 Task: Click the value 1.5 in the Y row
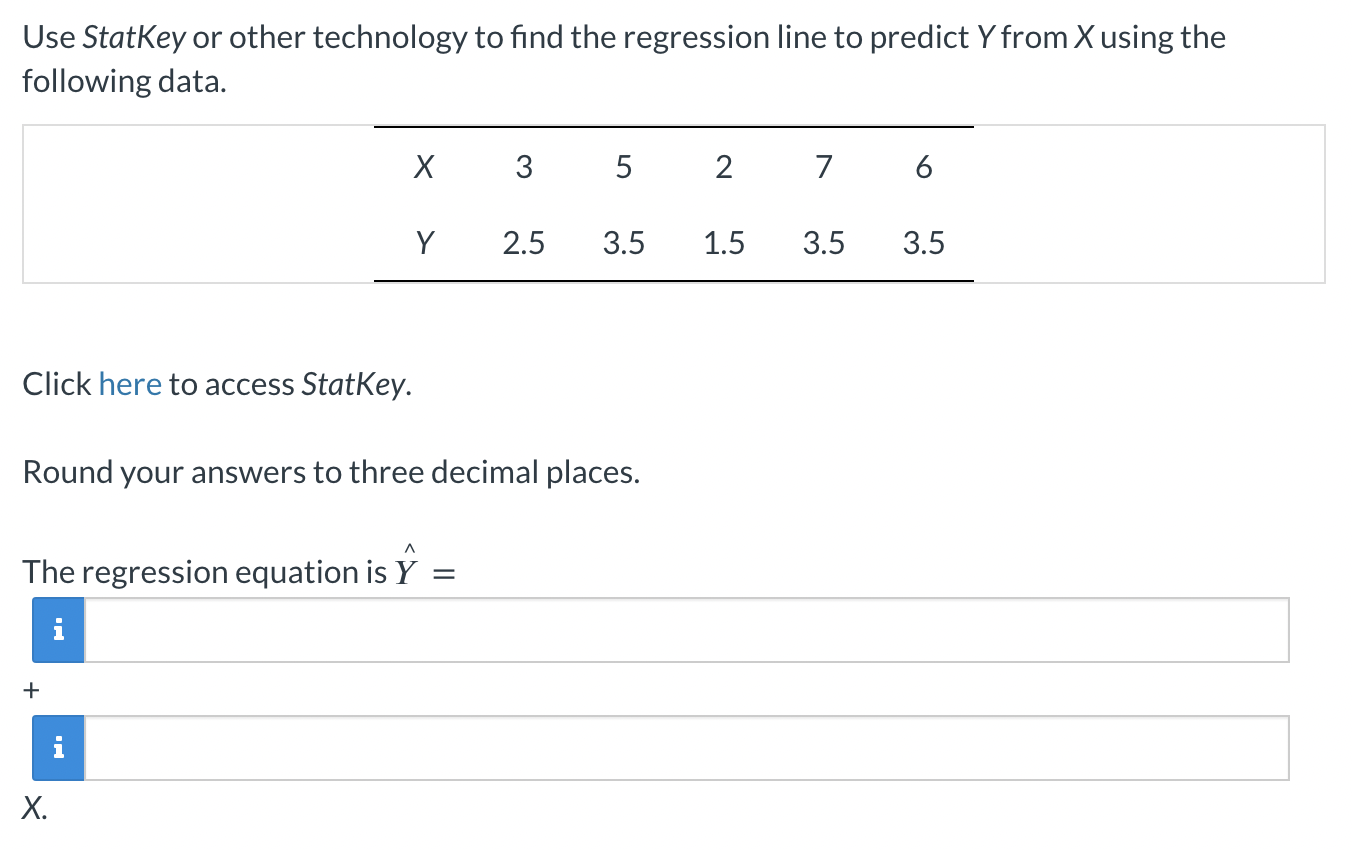(724, 242)
